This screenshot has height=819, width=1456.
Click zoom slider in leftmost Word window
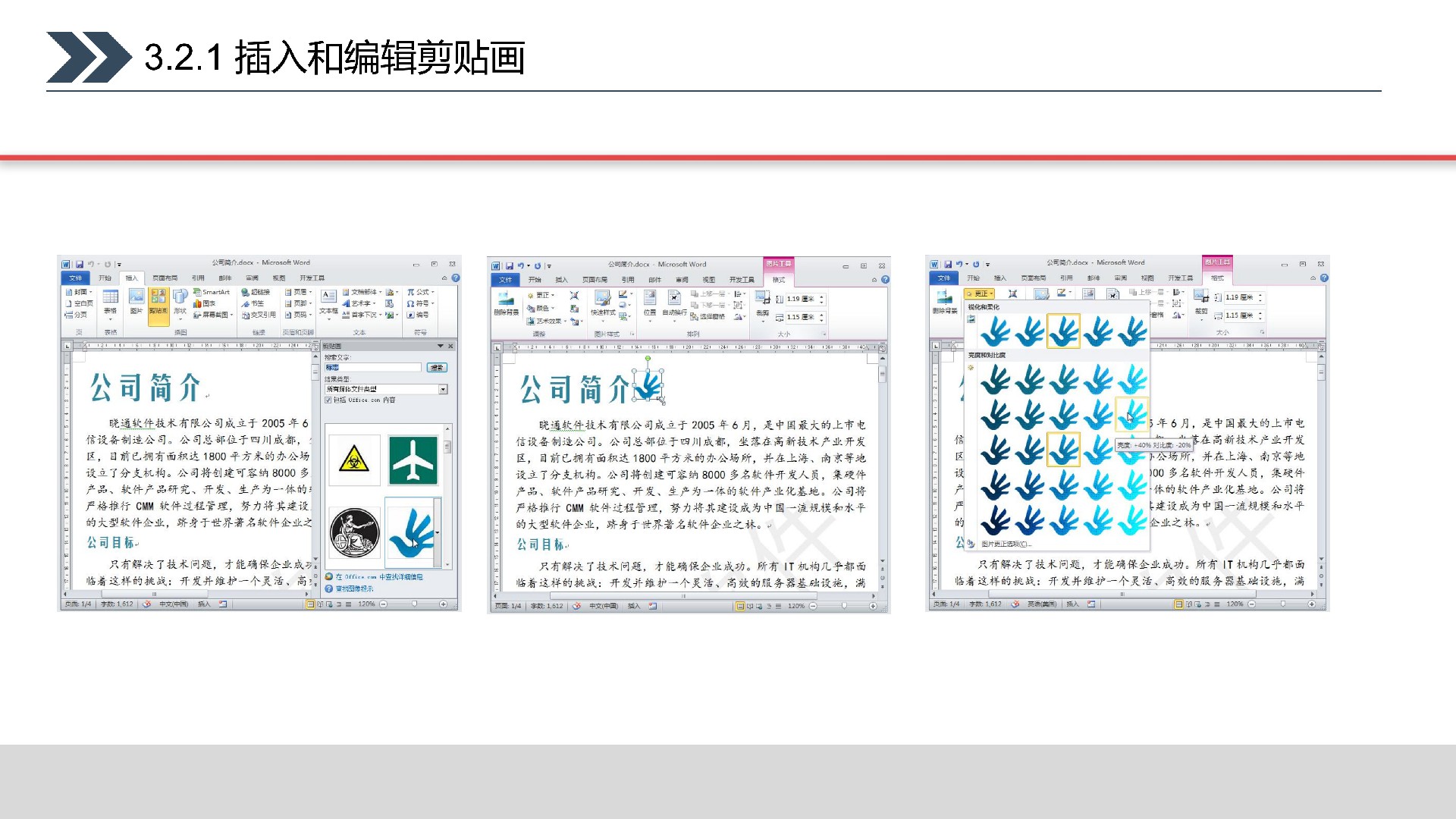(x=414, y=604)
